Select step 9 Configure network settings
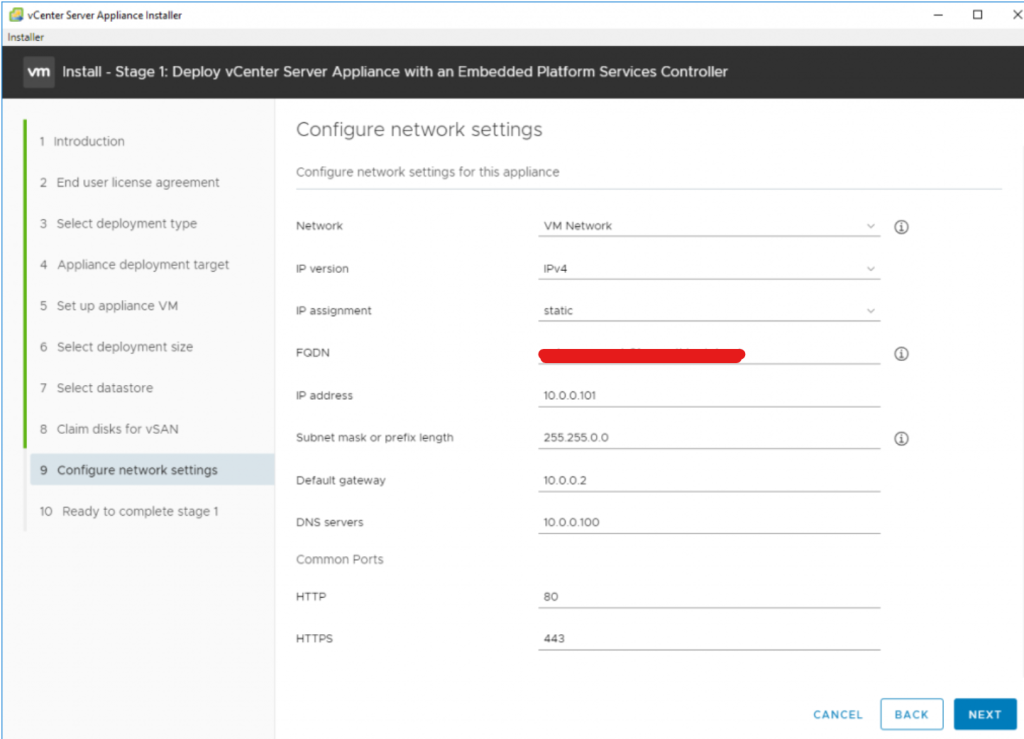Image resolution: width=1024 pixels, height=739 pixels. point(152,470)
